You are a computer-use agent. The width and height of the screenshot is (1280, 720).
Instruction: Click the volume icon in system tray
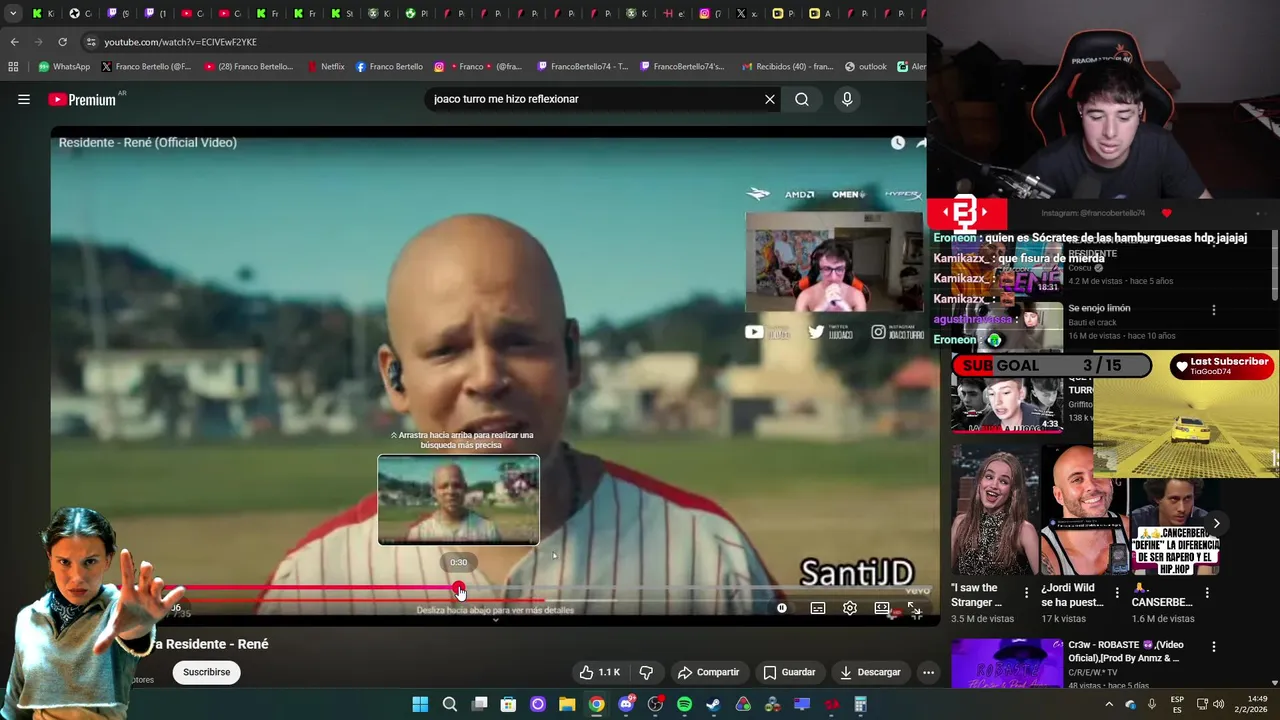[x=1218, y=705]
